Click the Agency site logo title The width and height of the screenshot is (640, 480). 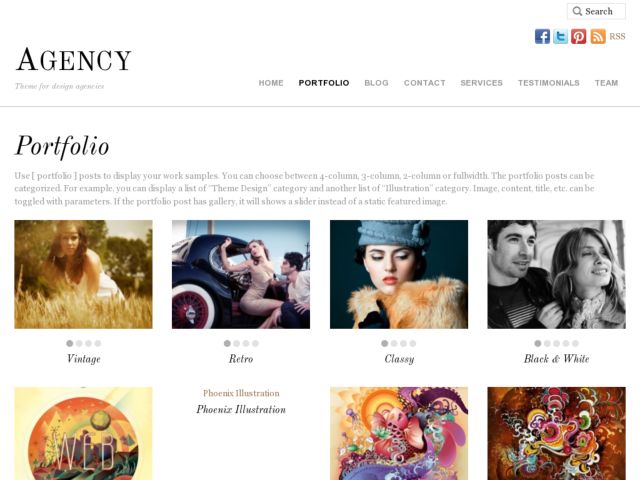[73, 60]
